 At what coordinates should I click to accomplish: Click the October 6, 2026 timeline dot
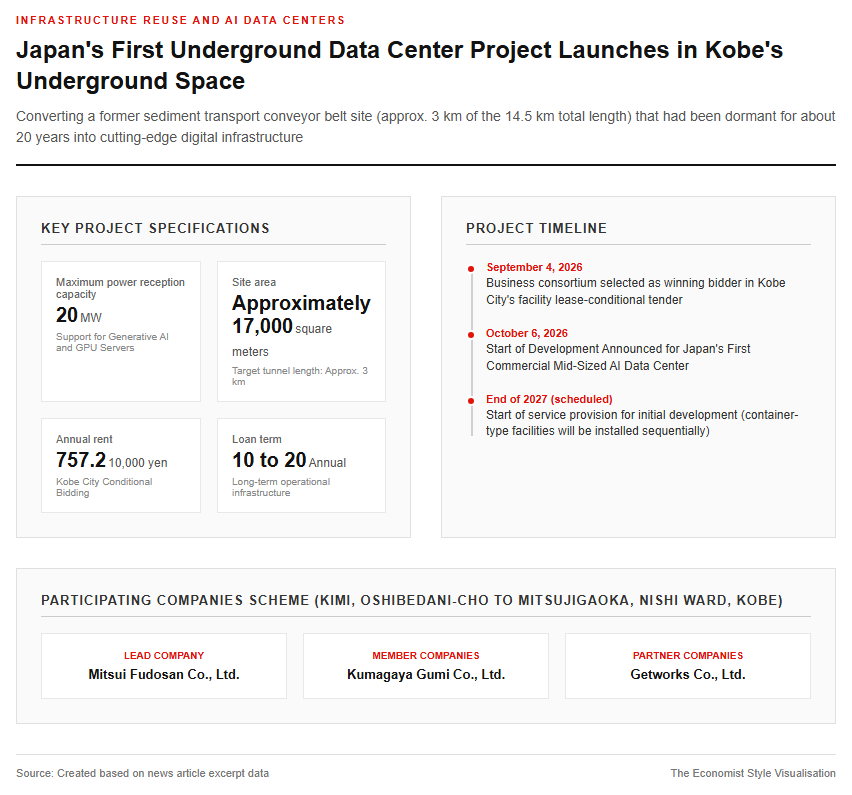(471, 335)
